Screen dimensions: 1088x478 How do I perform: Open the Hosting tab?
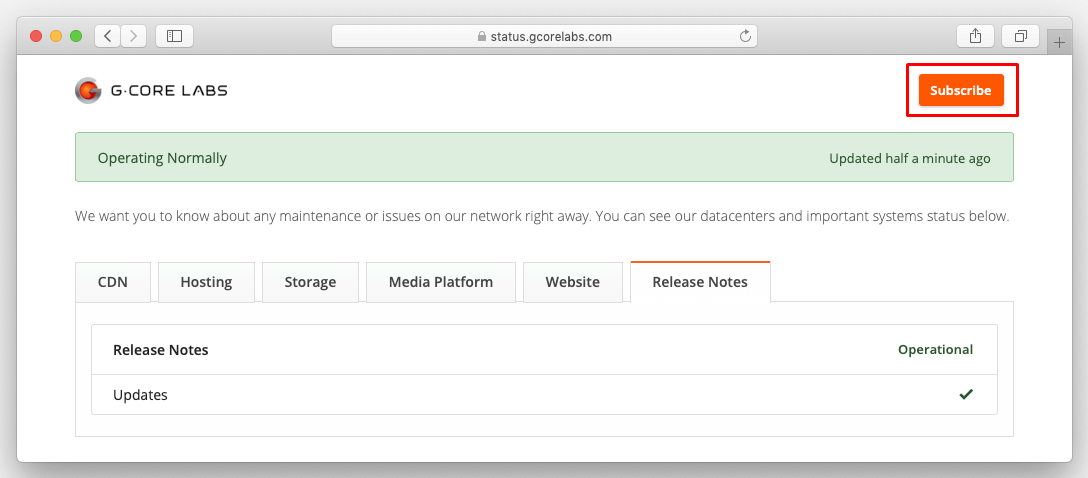(x=206, y=282)
